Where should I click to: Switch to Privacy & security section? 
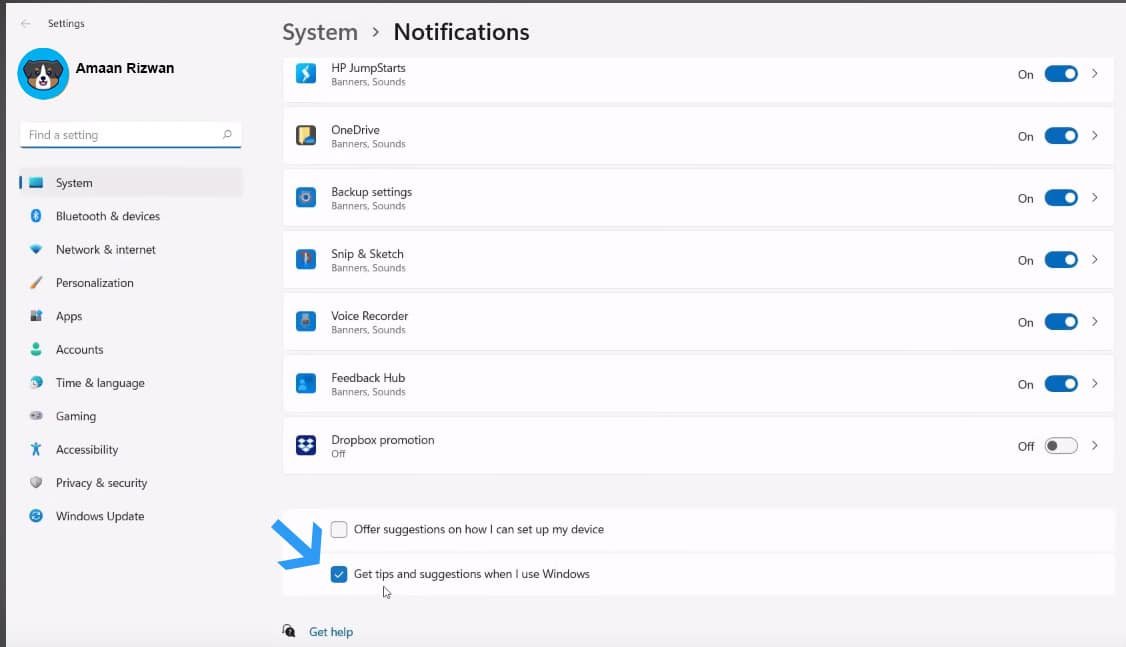click(103, 483)
